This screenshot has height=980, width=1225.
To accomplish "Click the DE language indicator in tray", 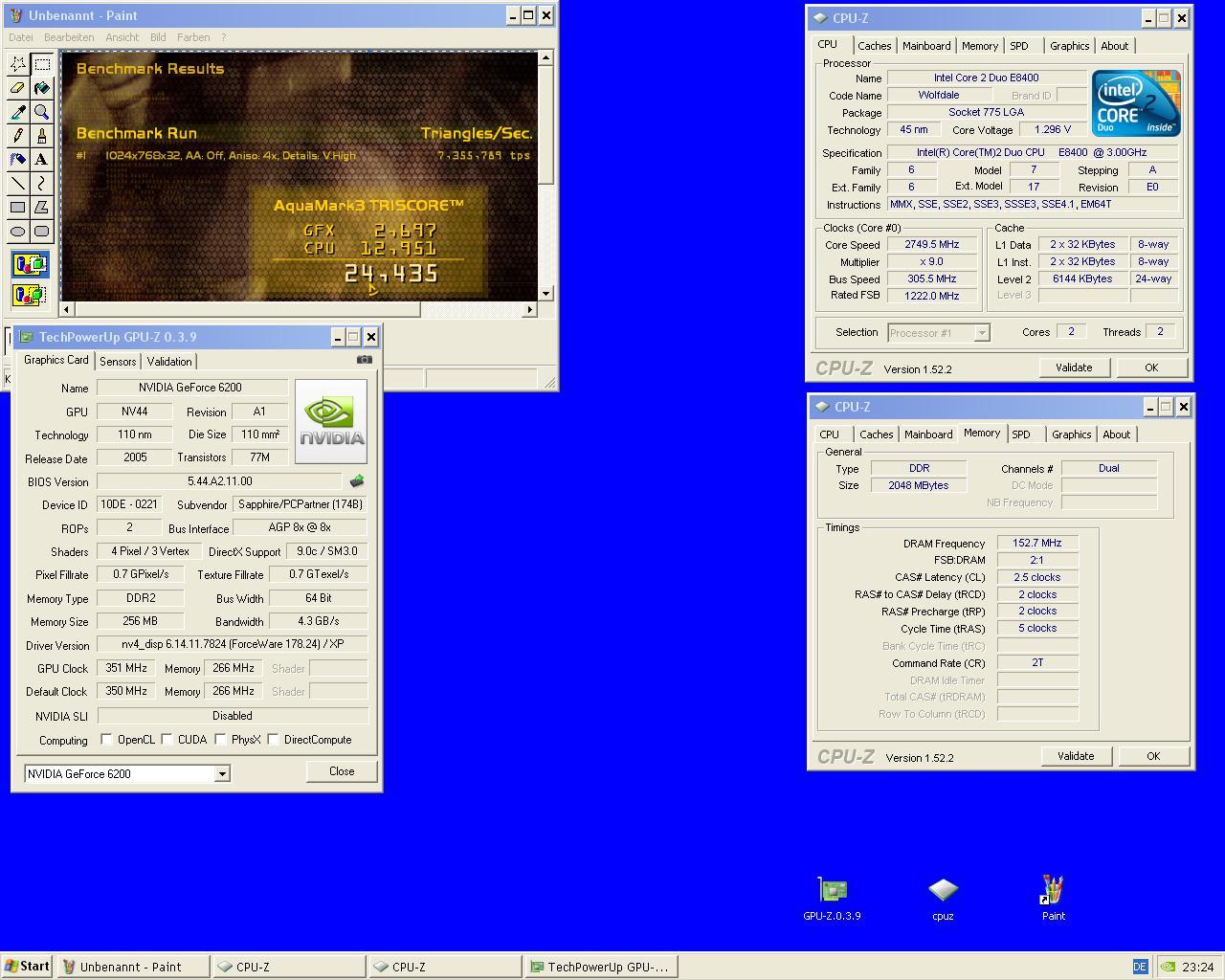I will pos(1140,967).
